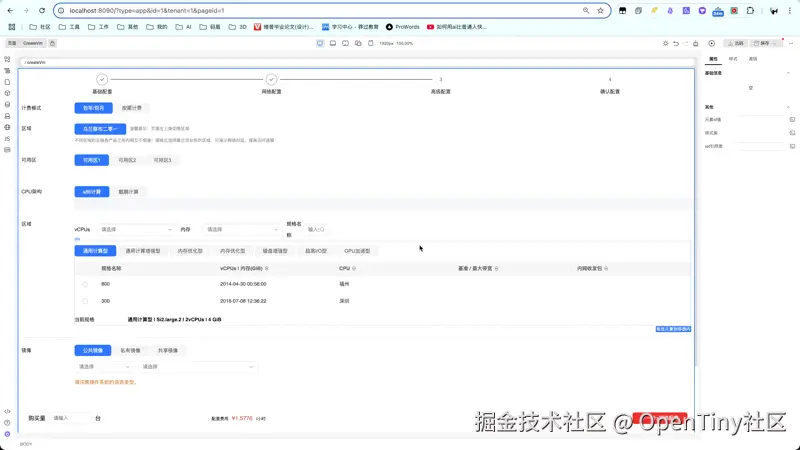Select the I/O spec type tab
This screenshot has height=450, width=800.
point(316,251)
